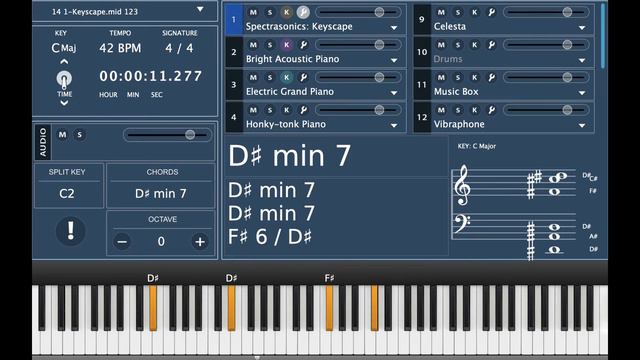Mute the Drums track
640x360 pixels.
pyautogui.click(x=441, y=45)
